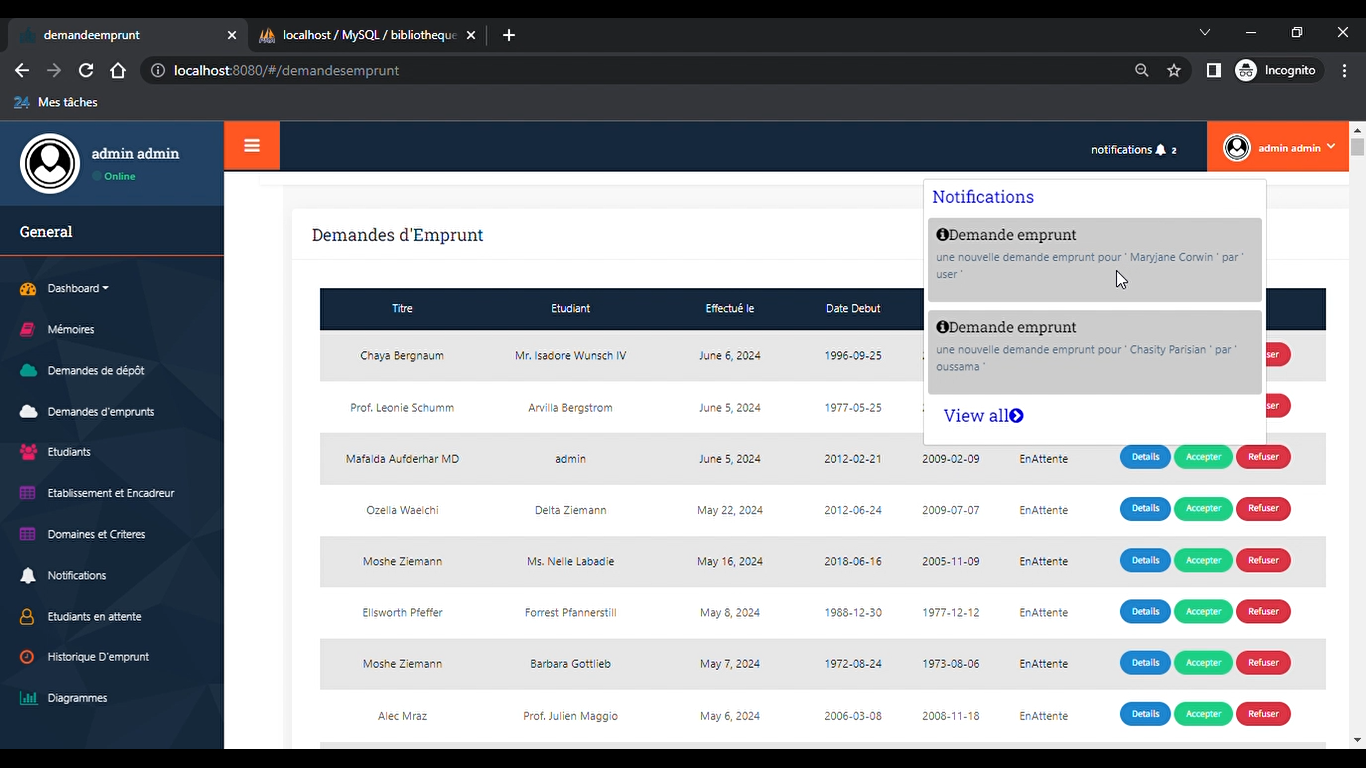Expand the Dashboard dropdown in sidebar
The height and width of the screenshot is (768, 1366).
pyautogui.click(x=78, y=288)
